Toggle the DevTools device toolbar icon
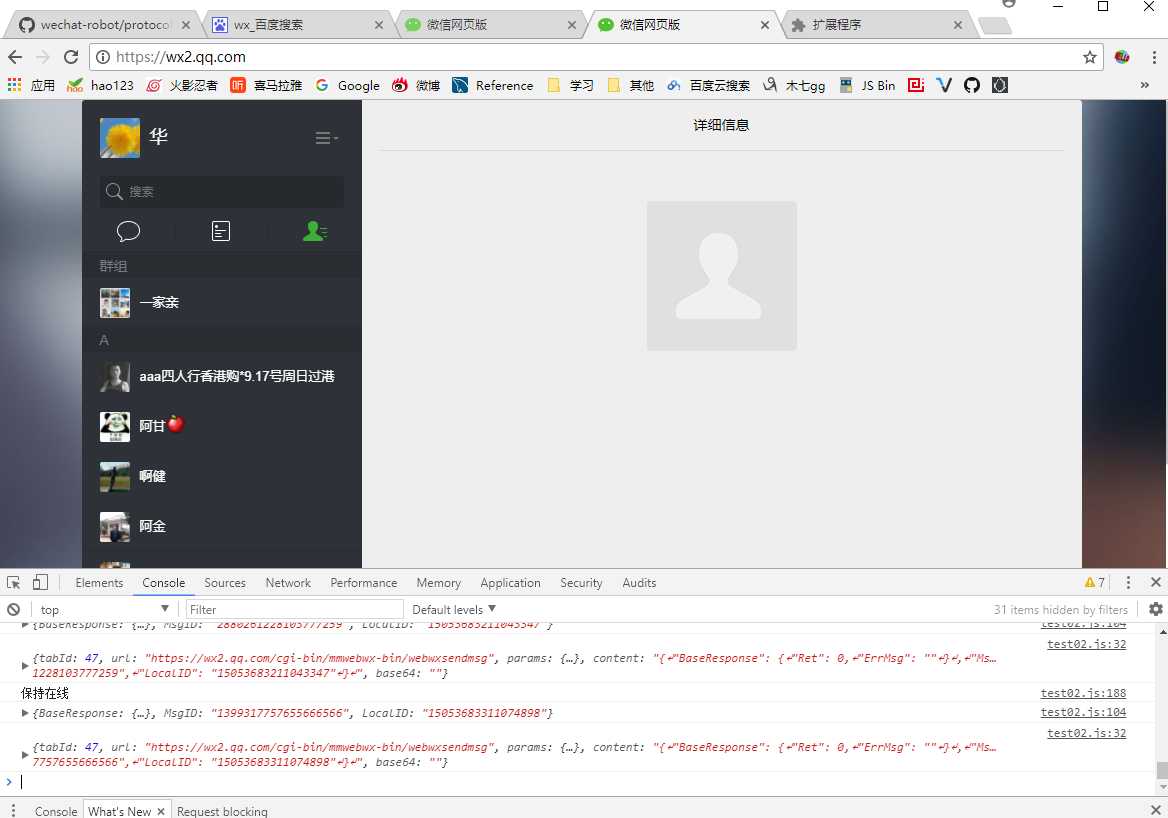1168x818 pixels. tap(40, 583)
